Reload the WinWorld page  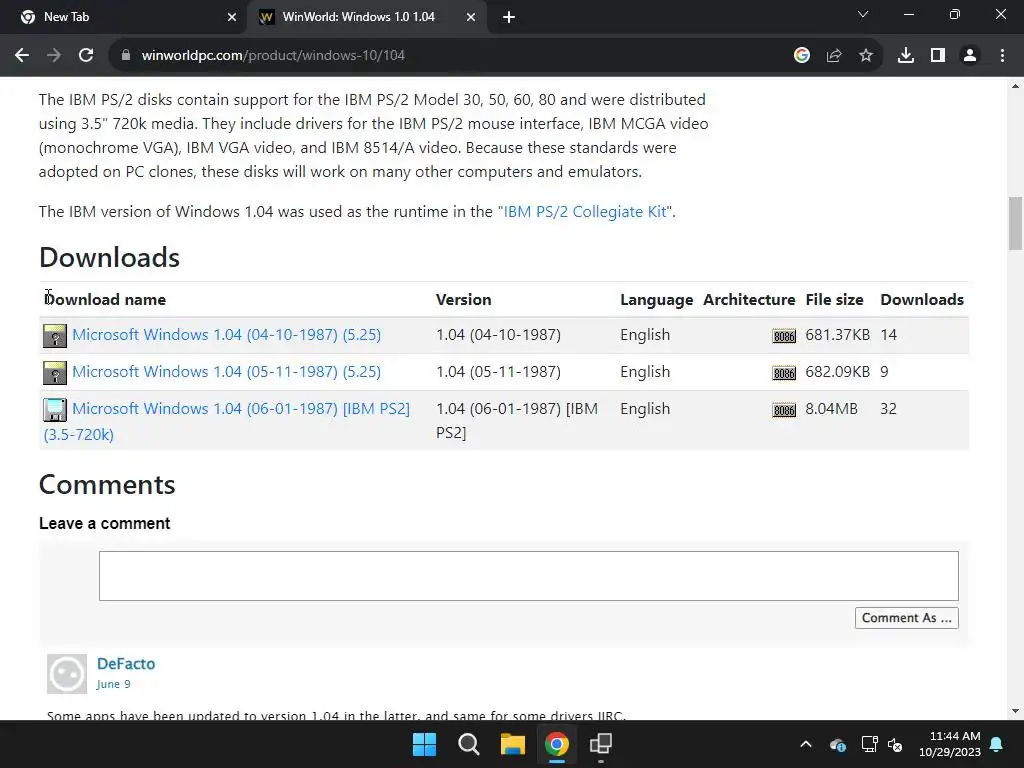86,56
